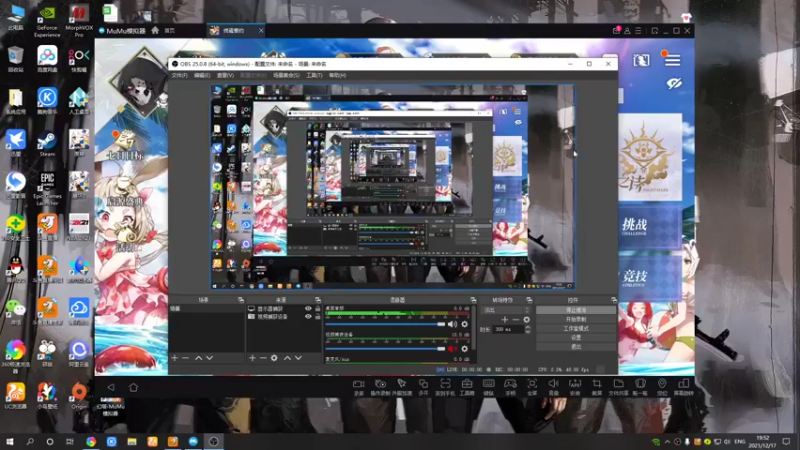The image size is (800, 450).
Task: Open source properties gear in Sources panel
Action: 274,358
